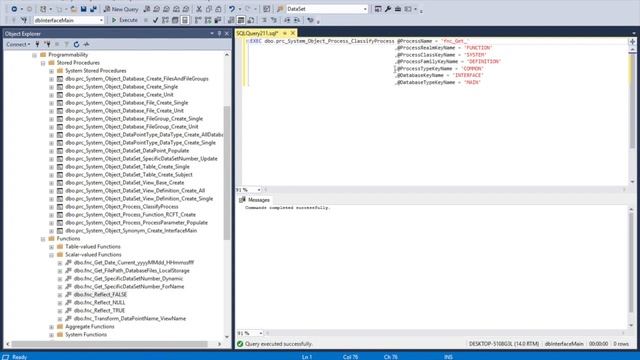Image resolution: width=640 pixels, height=360 pixels.
Task: Comment out selected lines icon
Action: (264, 20)
